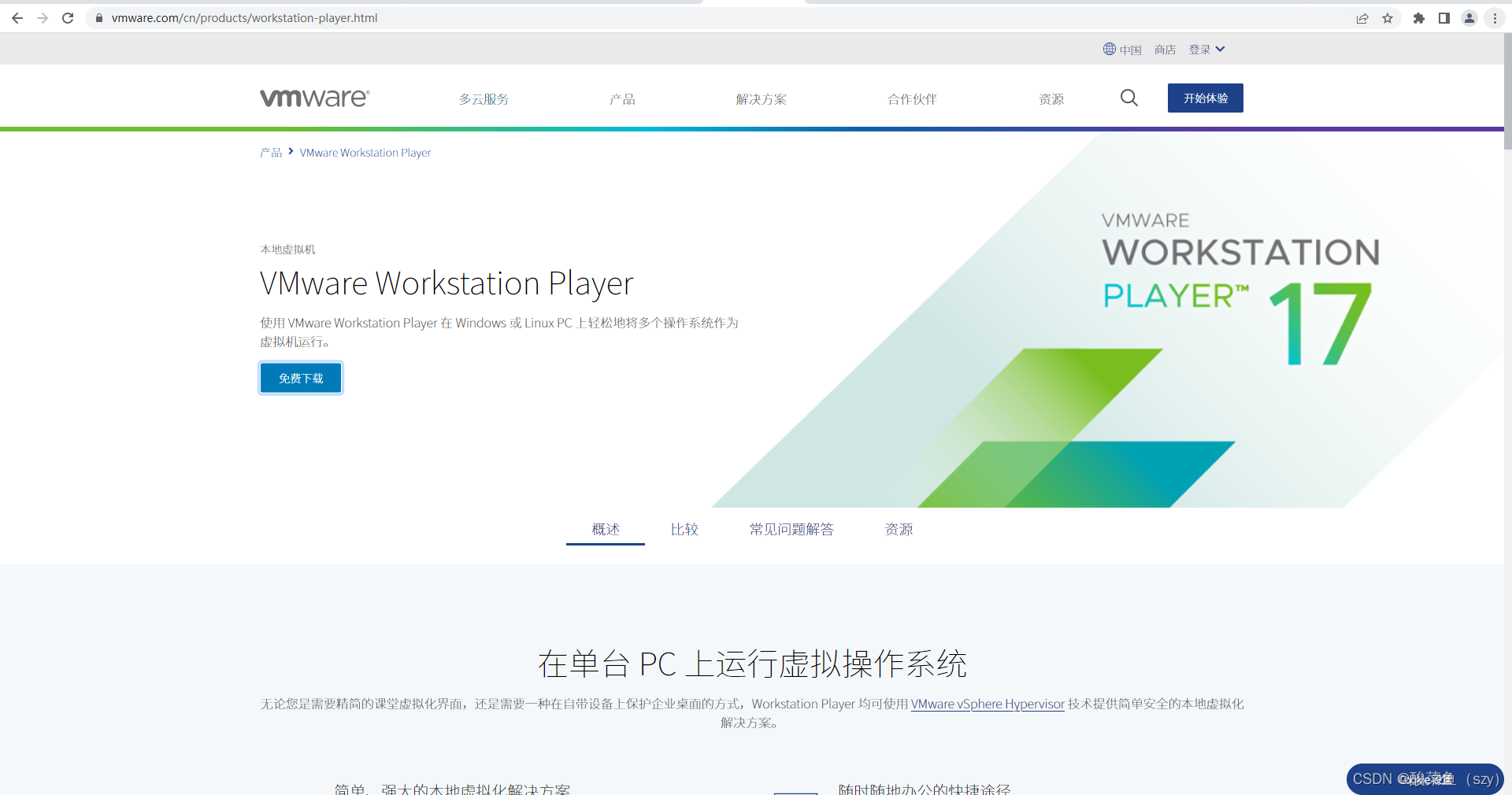The height and width of the screenshot is (795, 1512).
Task: Click the globe icon next to 中国
Action: [1109, 49]
